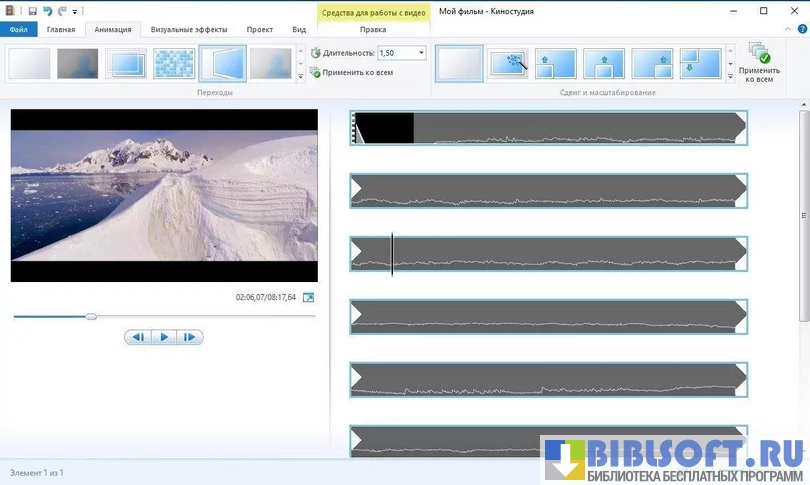The width and height of the screenshot is (810, 485).
Task: Select the first empty transition thumbnail
Action: (x=29, y=64)
